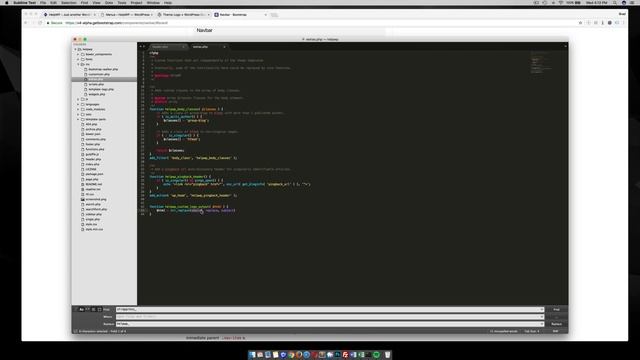Click the Spotlight search icon in menu bar
This screenshot has height=360, width=640.
[x=615, y=2]
